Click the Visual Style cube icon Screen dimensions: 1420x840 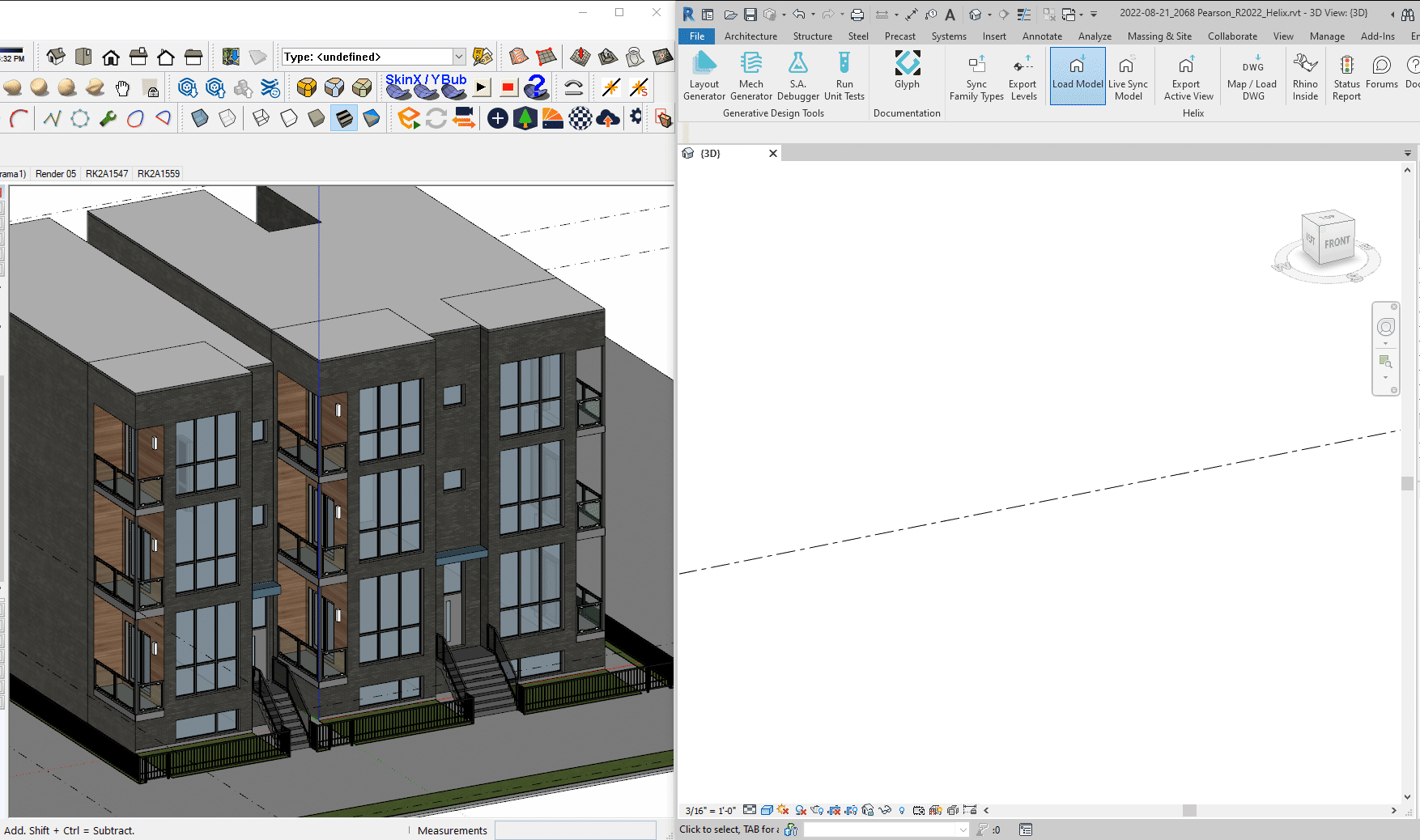click(x=767, y=811)
